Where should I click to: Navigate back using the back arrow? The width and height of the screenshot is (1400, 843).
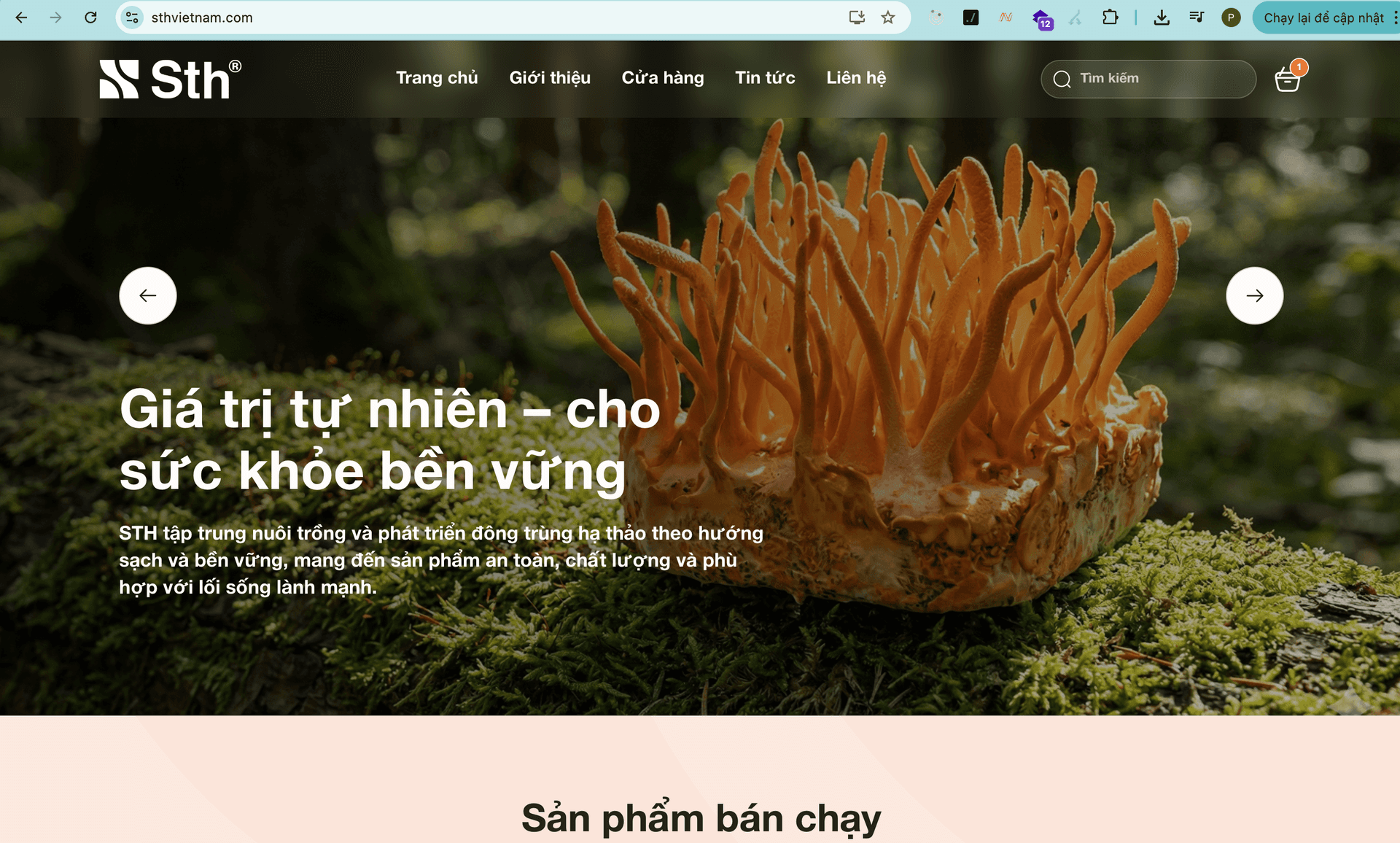click(21, 18)
